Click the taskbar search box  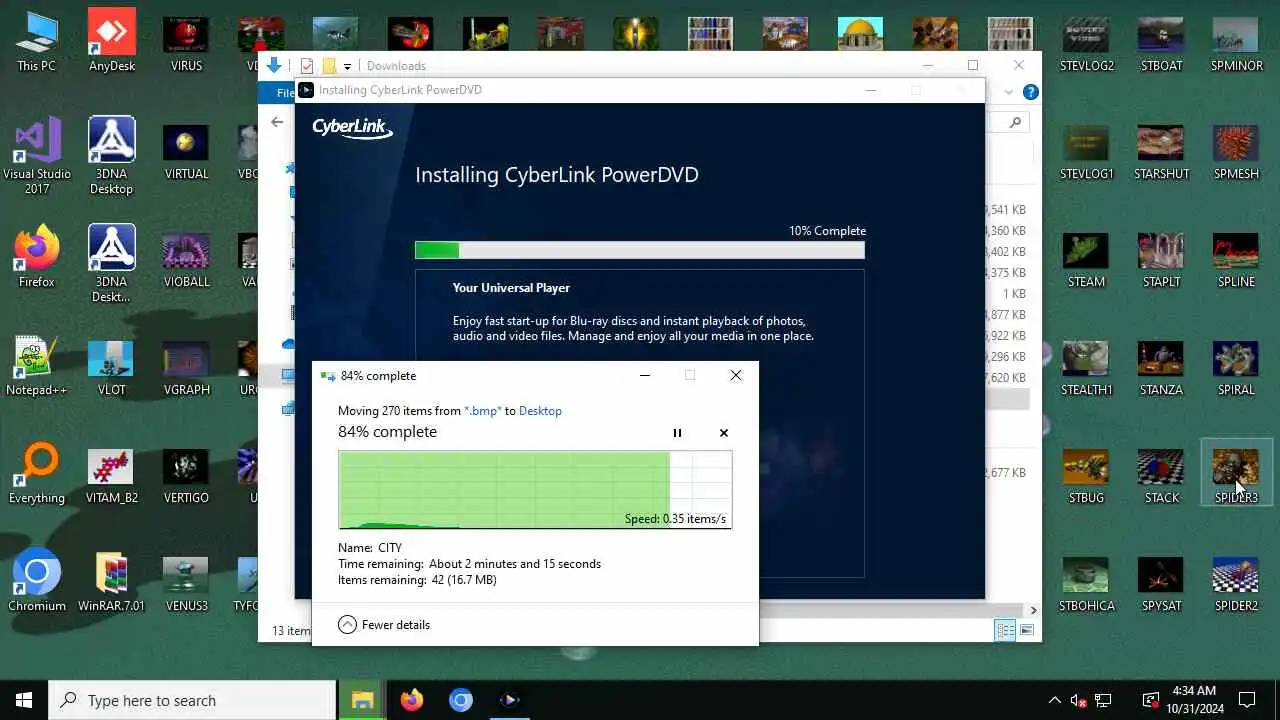pos(192,700)
